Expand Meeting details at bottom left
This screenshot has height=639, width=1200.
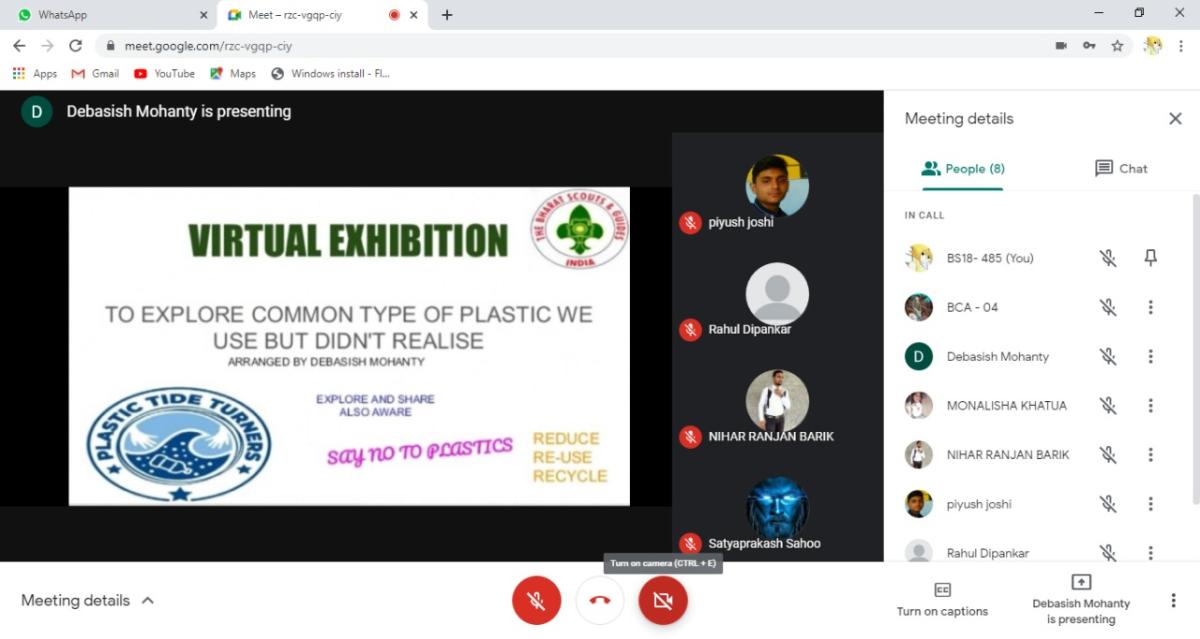click(x=88, y=600)
